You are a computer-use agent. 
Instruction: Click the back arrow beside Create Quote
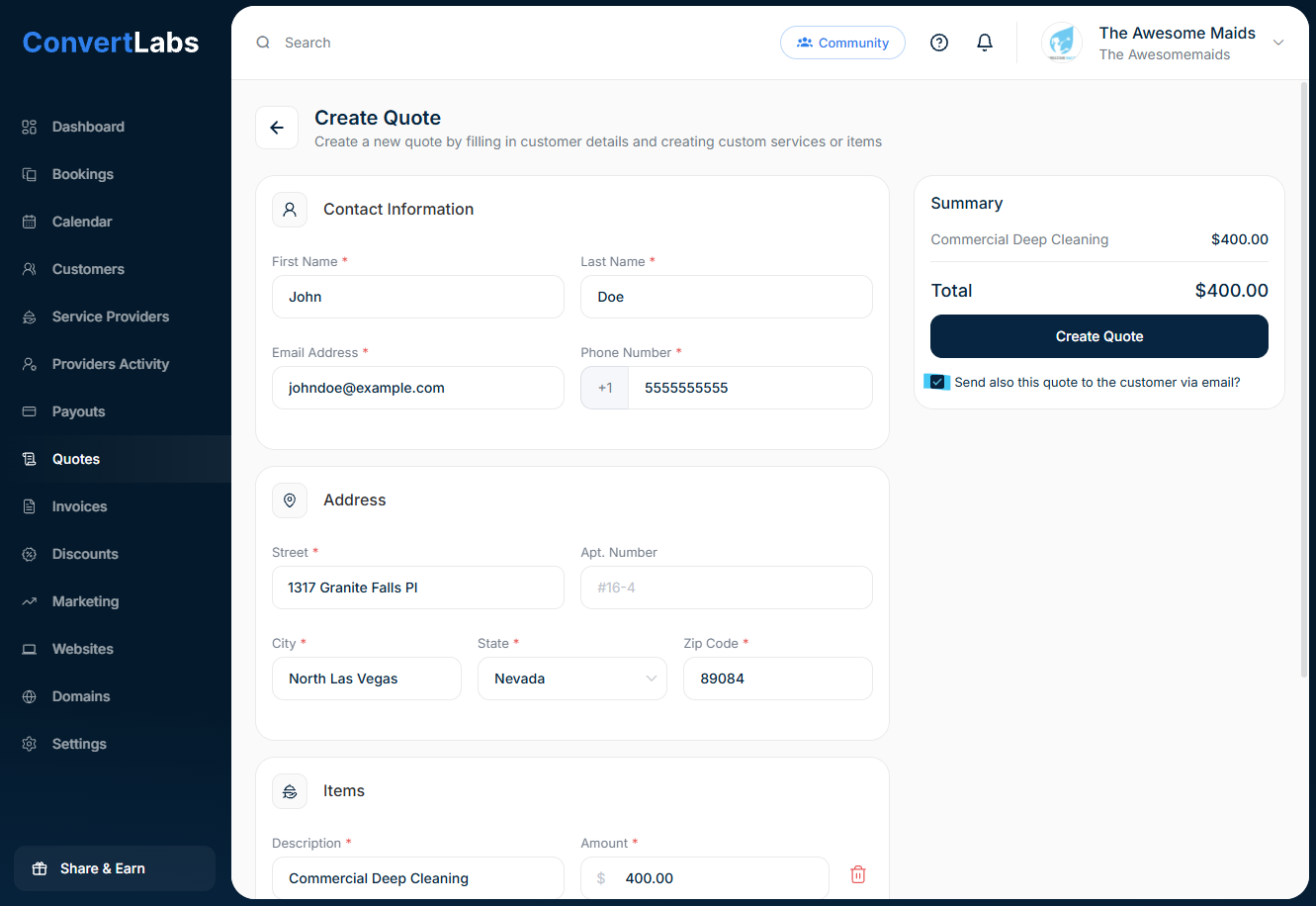[277, 128]
